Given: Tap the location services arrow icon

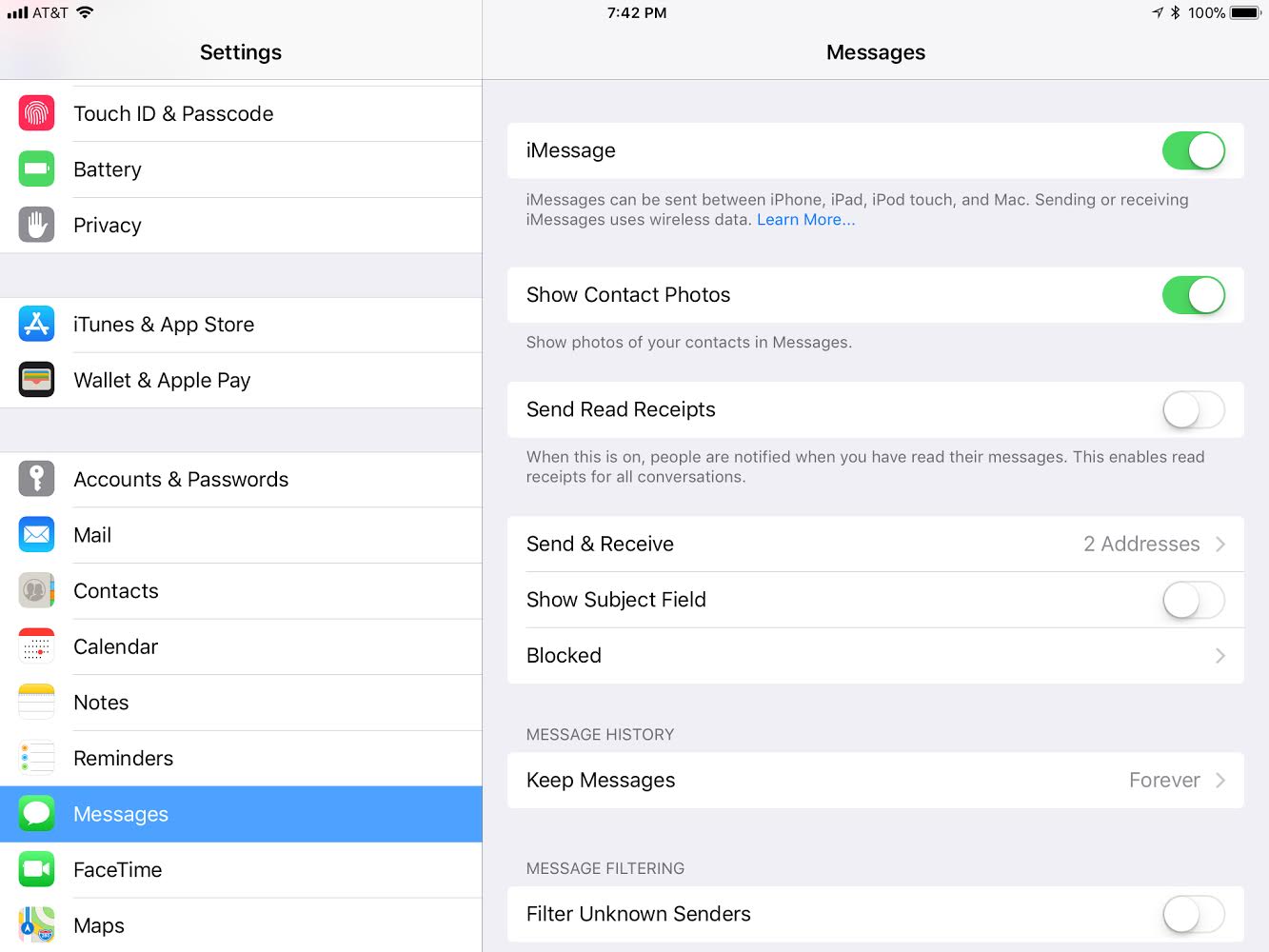Looking at the screenshot, I should [1158, 12].
